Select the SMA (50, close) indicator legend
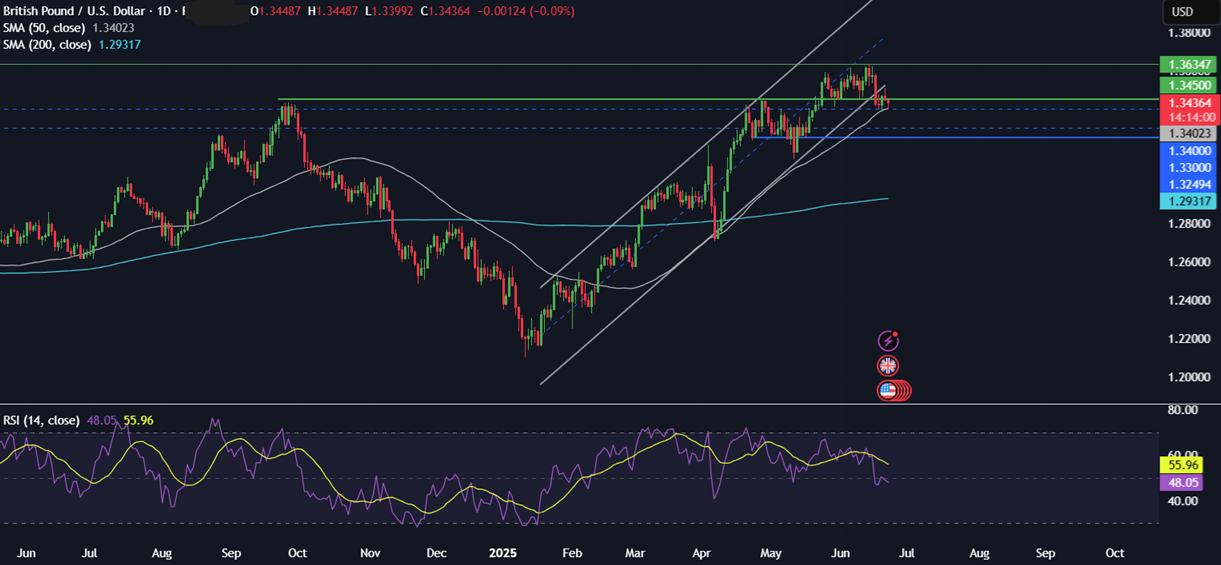This screenshot has height=565, width=1221. (44, 27)
